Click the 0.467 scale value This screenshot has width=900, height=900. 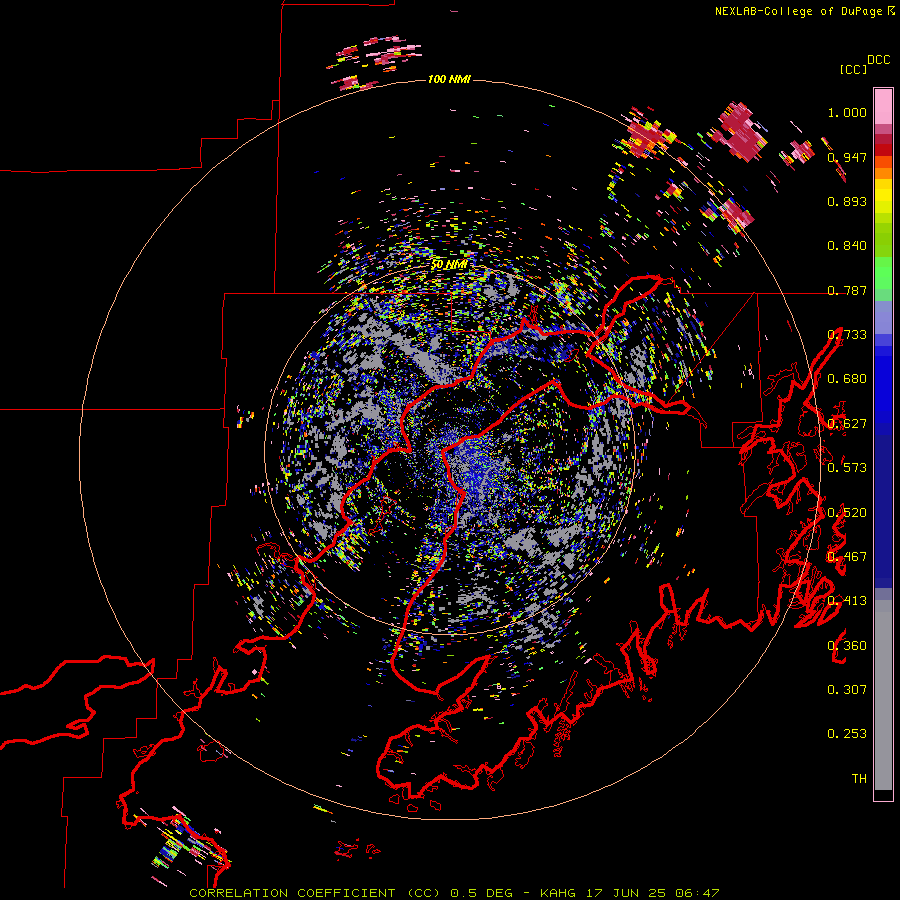pyautogui.click(x=847, y=557)
